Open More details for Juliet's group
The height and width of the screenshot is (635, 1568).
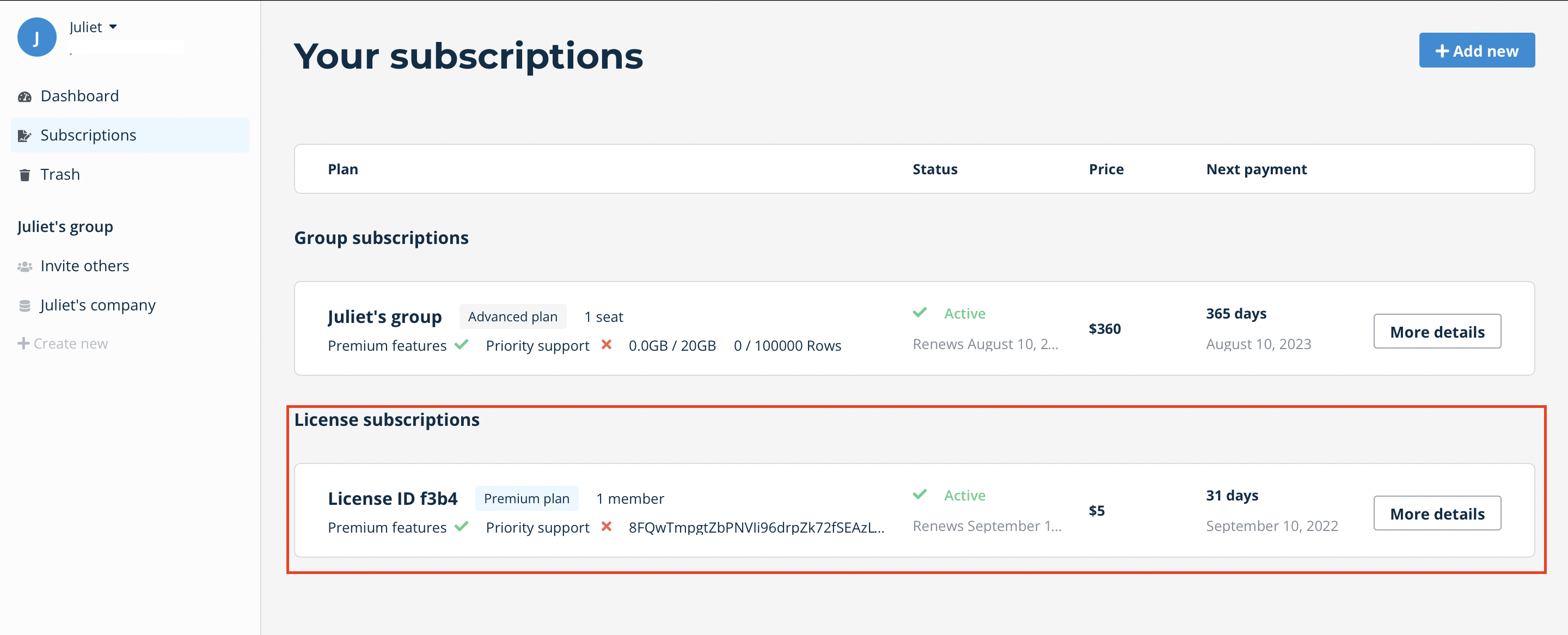(1437, 332)
